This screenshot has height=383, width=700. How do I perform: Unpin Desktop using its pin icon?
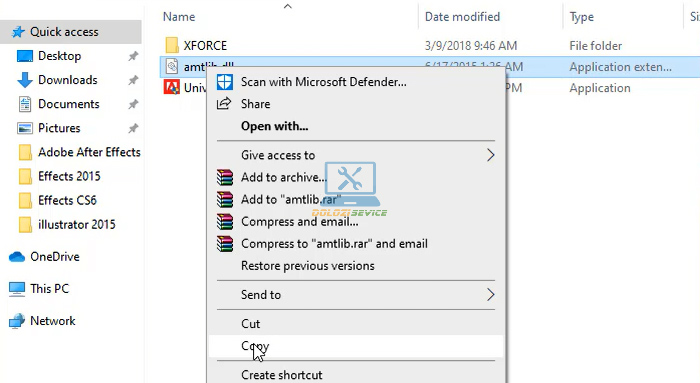(x=133, y=56)
